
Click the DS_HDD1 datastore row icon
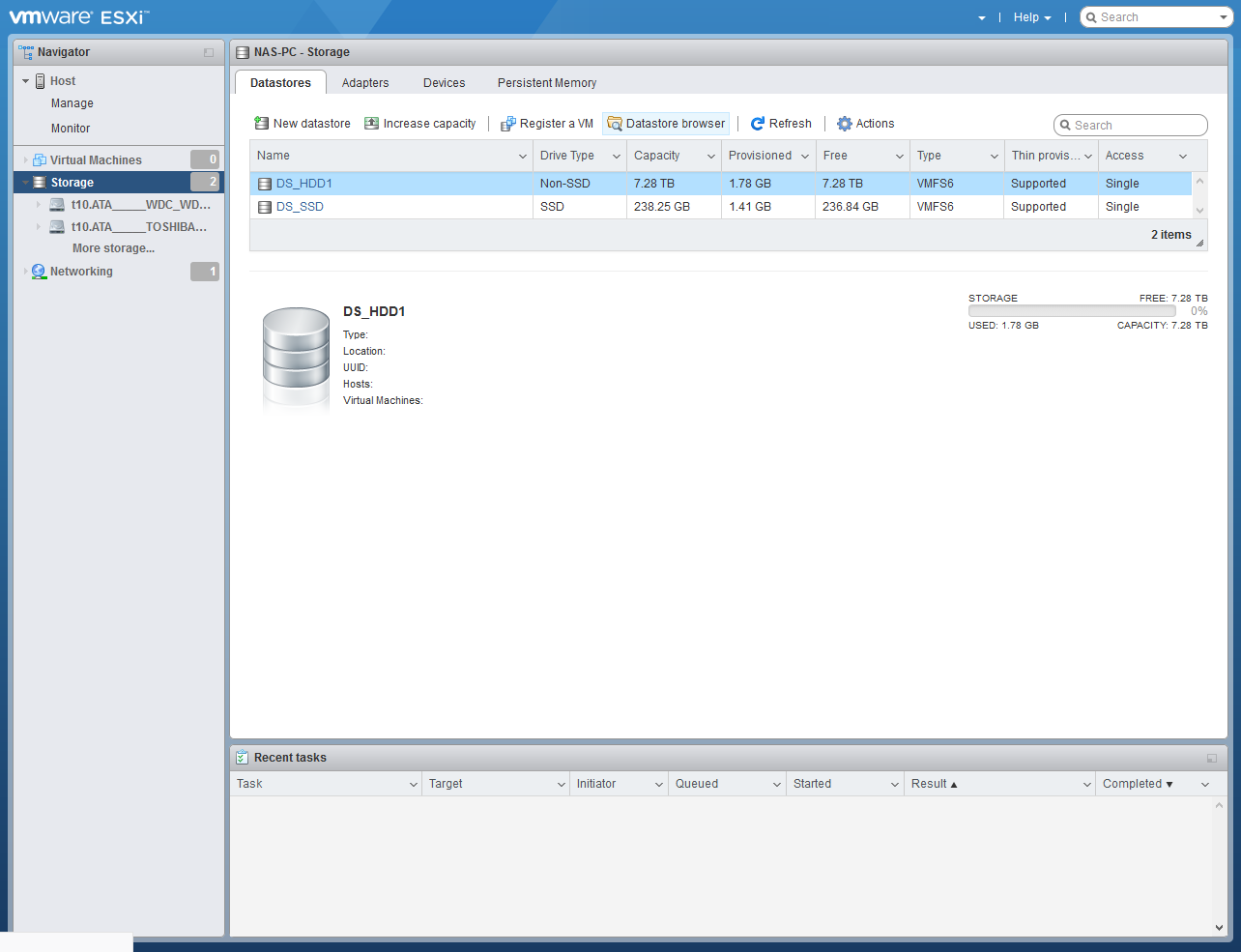265,184
